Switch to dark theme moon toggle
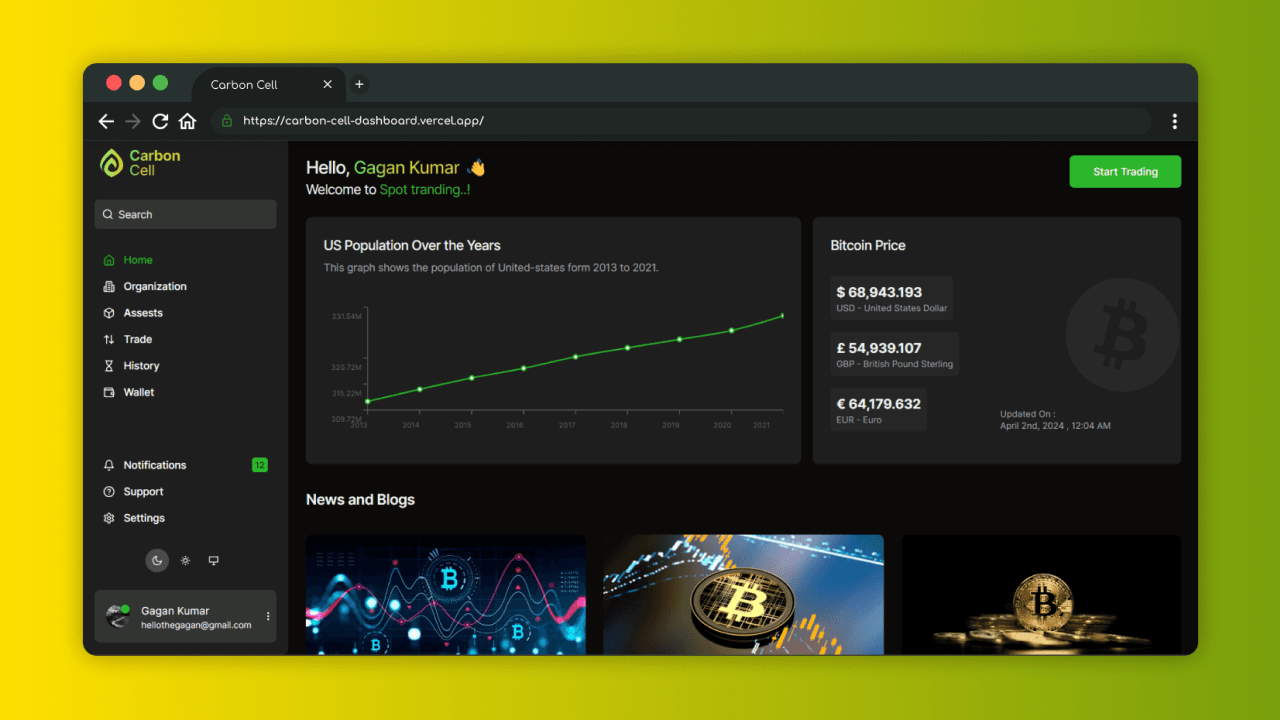This screenshot has width=1280, height=720. (x=157, y=561)
